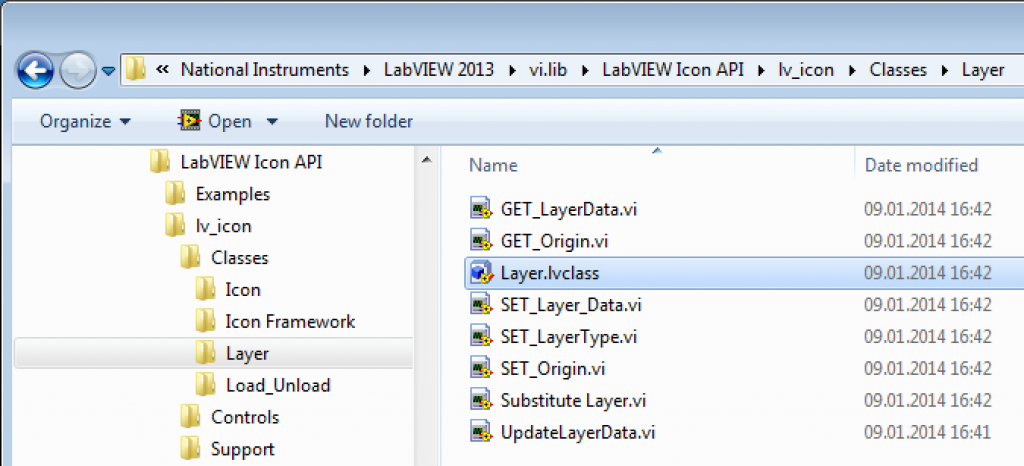1024x466 pixels.
Task: Navigate to LabVIEW 2013 in address bar
Action: [x=439, y=70]
